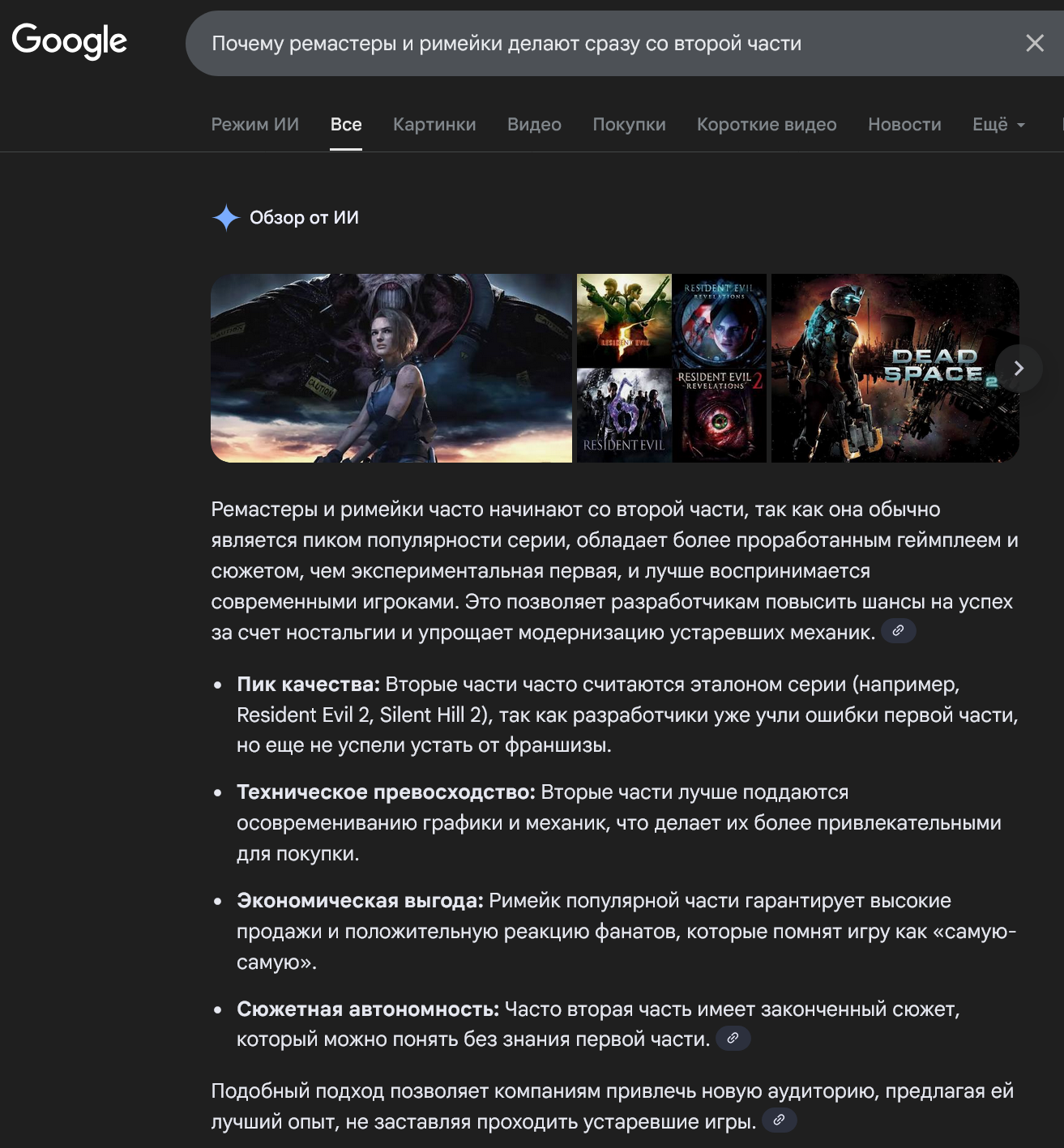Open the Dead Space 2 image

895,368
